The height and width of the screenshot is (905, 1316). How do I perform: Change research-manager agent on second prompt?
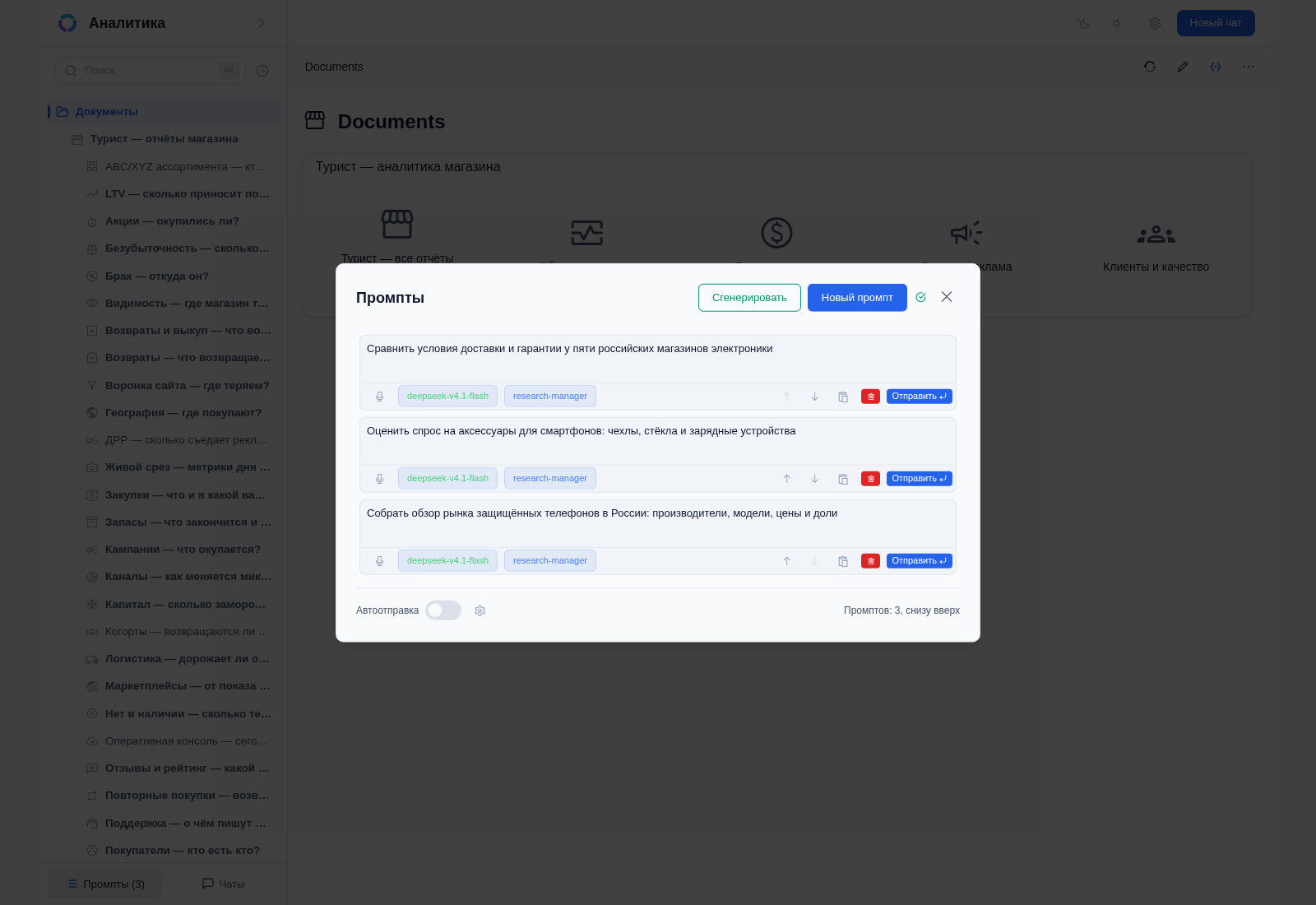coord(550,479)
